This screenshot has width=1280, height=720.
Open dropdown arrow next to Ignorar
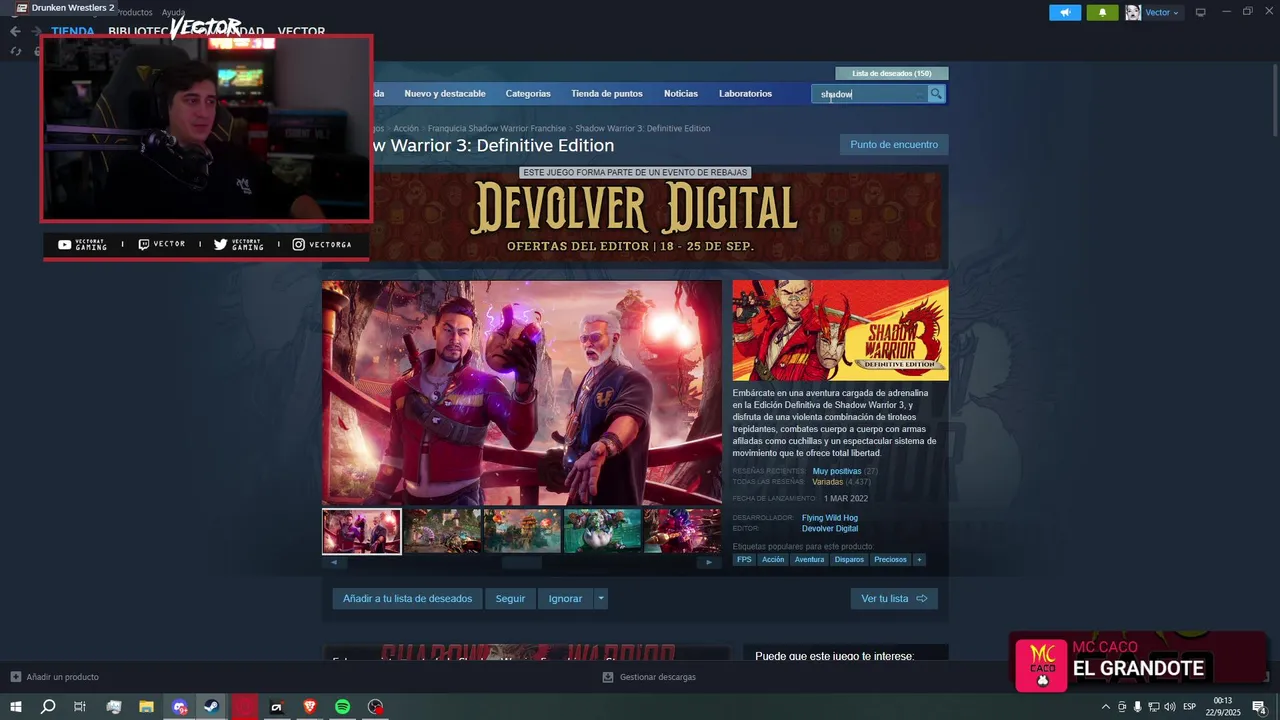point(600,599)
